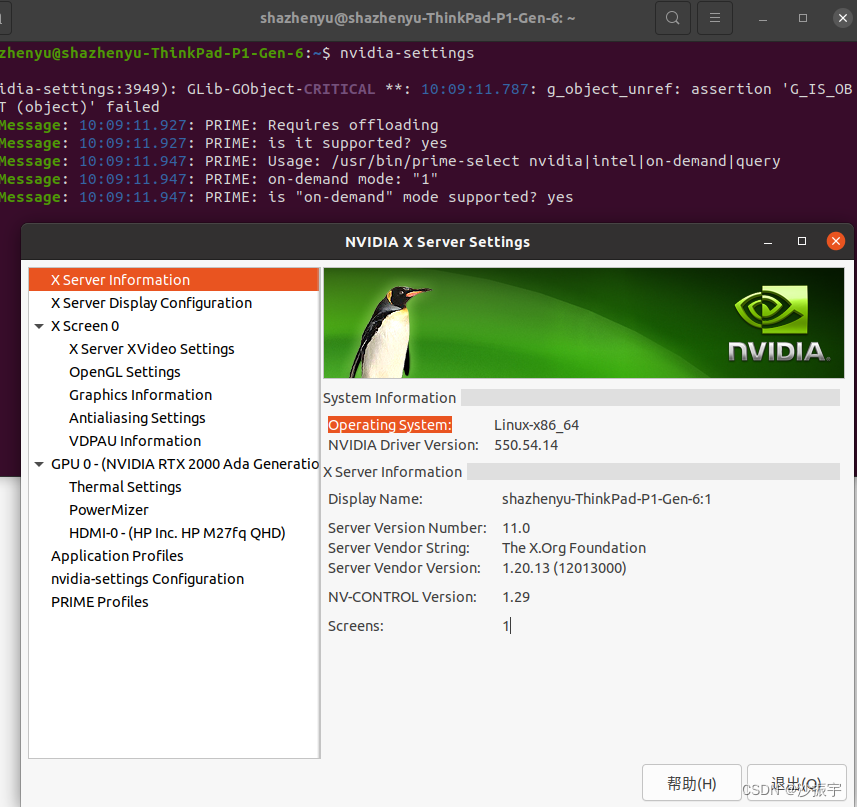The height and width of the screenshot is (807, 857).
Task: Click the Screens label
Action: coord(356,626)
